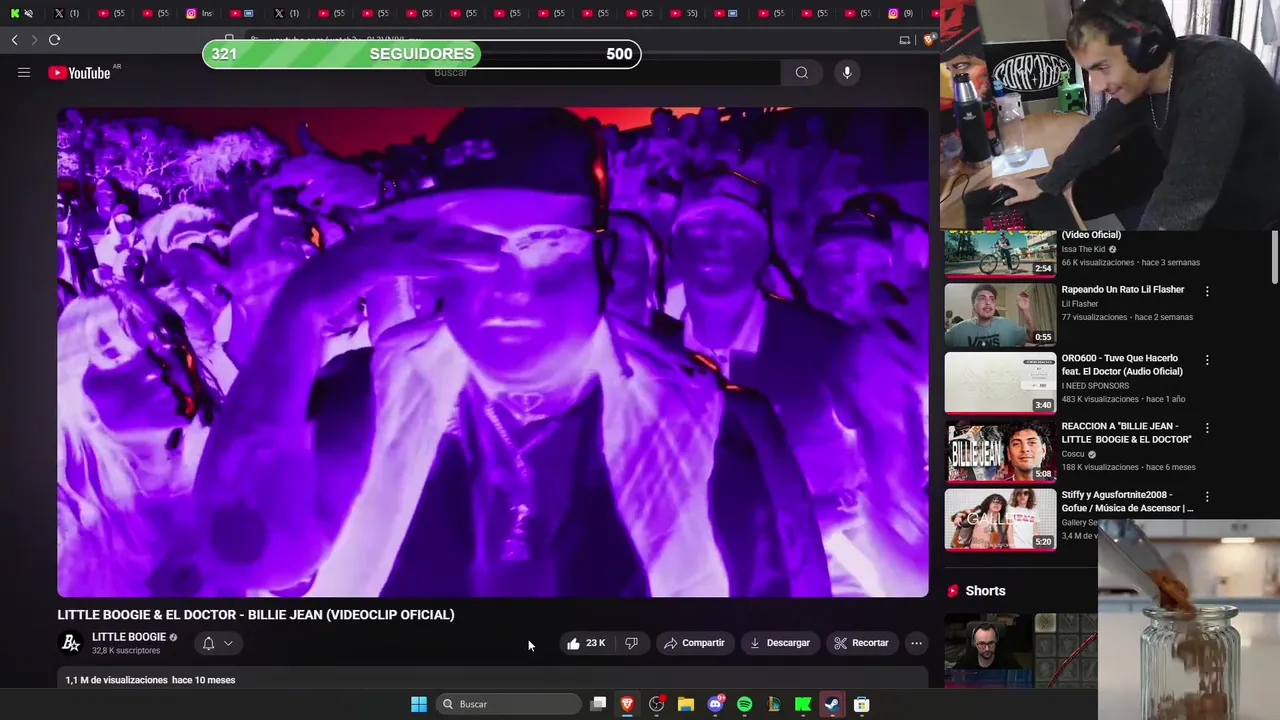Click the YouTube search magnifier button
The width and height of the screenshot is (1280, 720).
pos(802,72)
